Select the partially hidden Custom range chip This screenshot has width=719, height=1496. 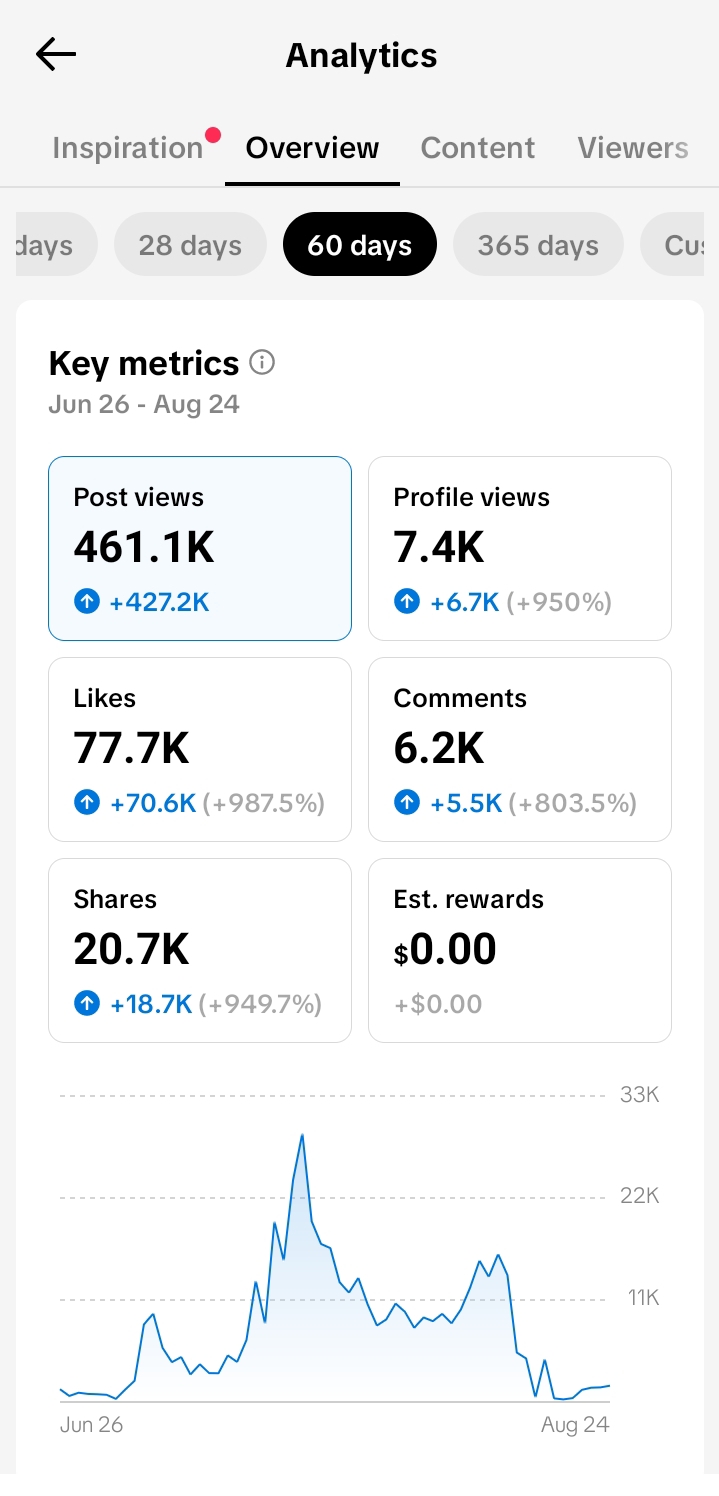[x=679, y=245]
